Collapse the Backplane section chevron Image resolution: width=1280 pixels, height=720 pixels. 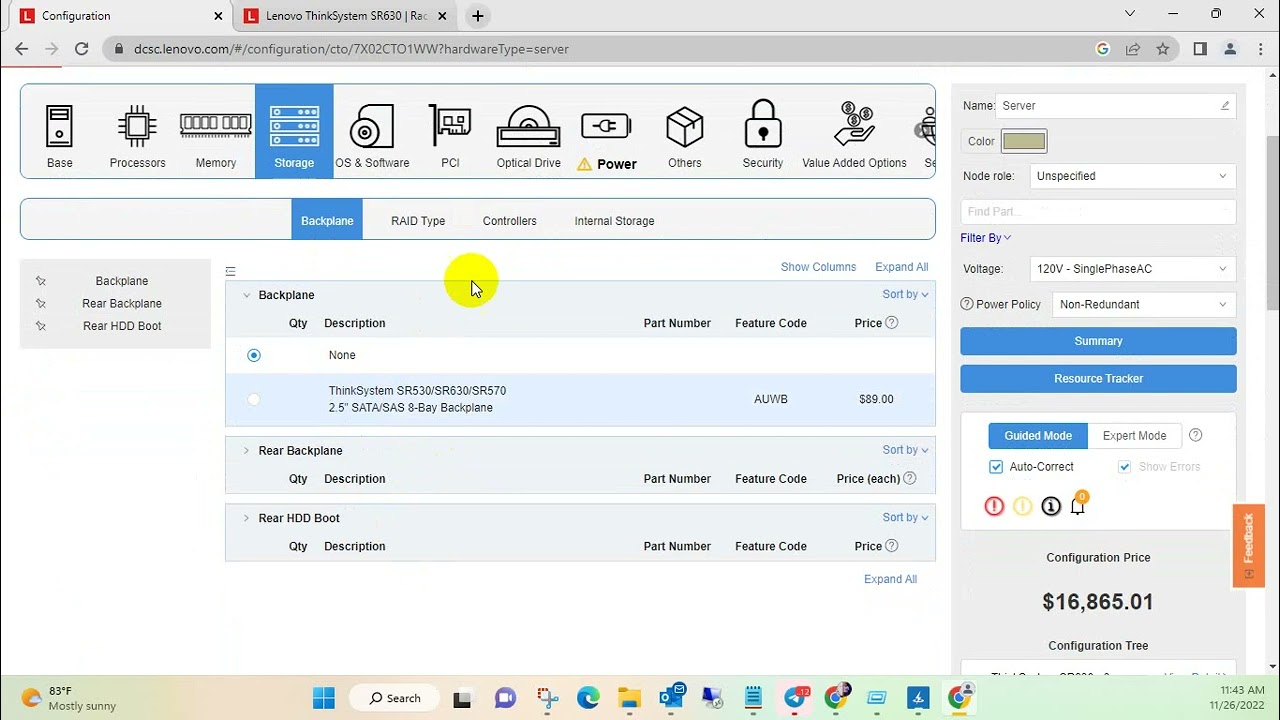tap(246, 295)
